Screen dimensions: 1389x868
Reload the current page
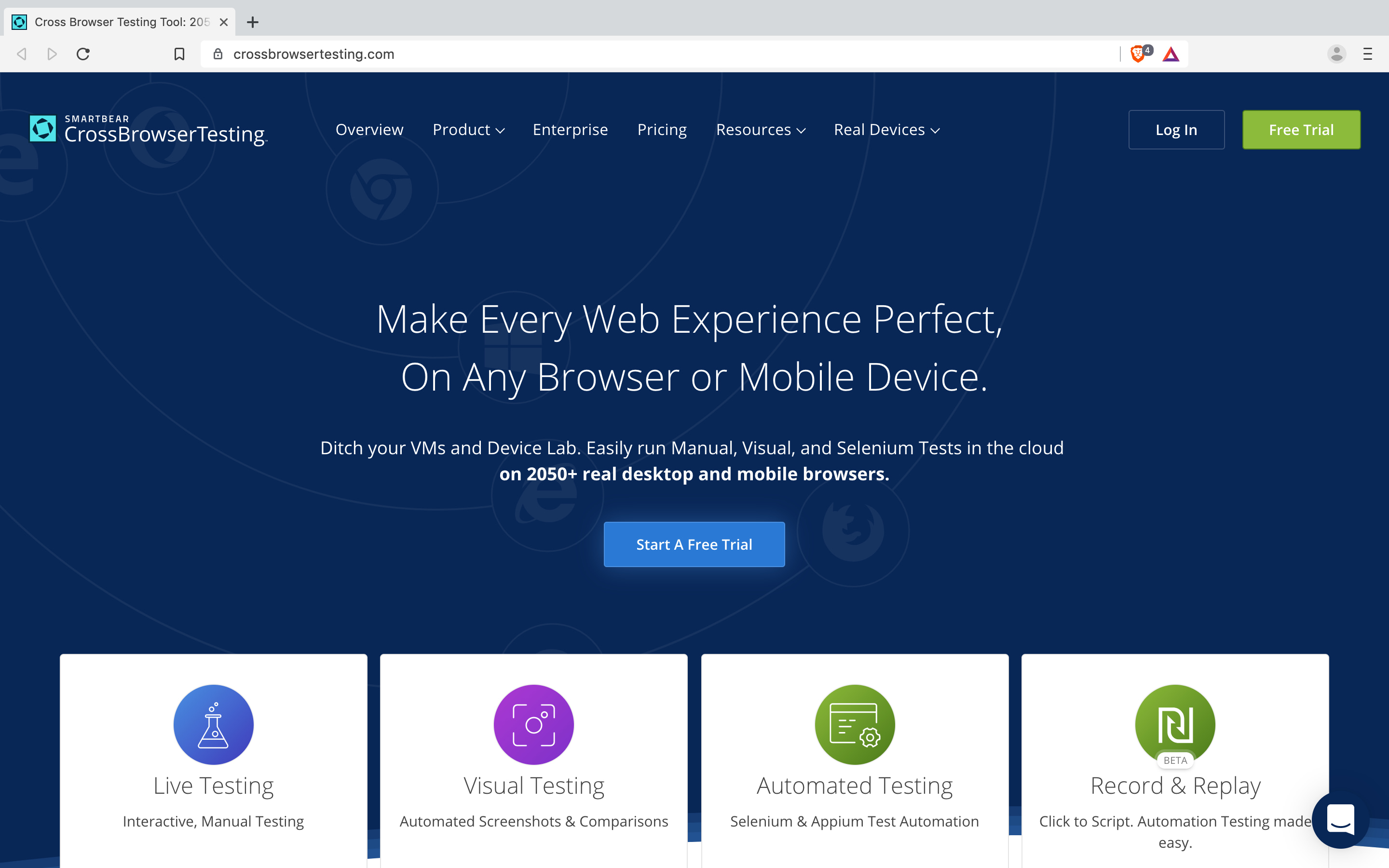[x=82, y=54]
